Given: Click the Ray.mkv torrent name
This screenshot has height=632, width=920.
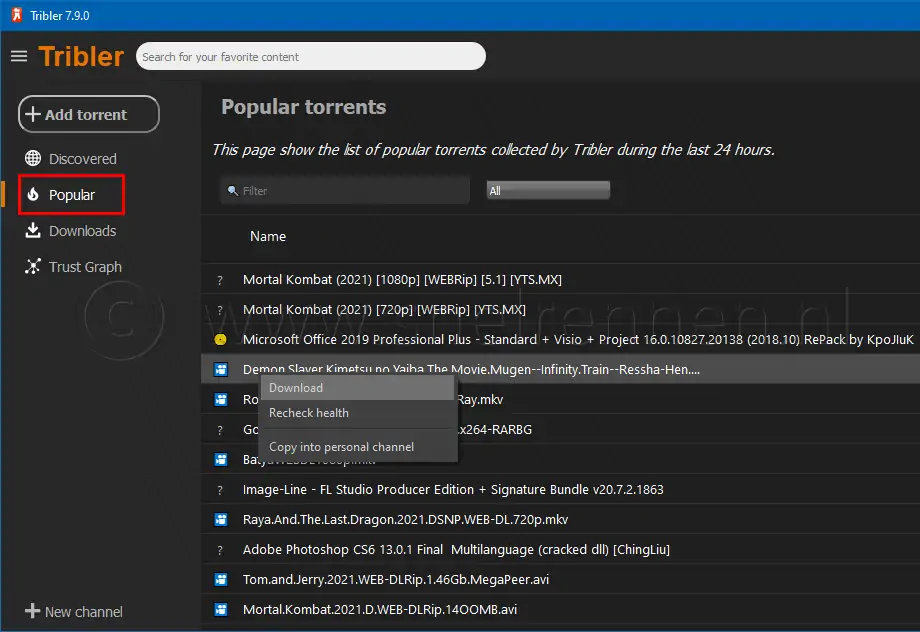Looking at the screenshot, I should coord(480,400).
